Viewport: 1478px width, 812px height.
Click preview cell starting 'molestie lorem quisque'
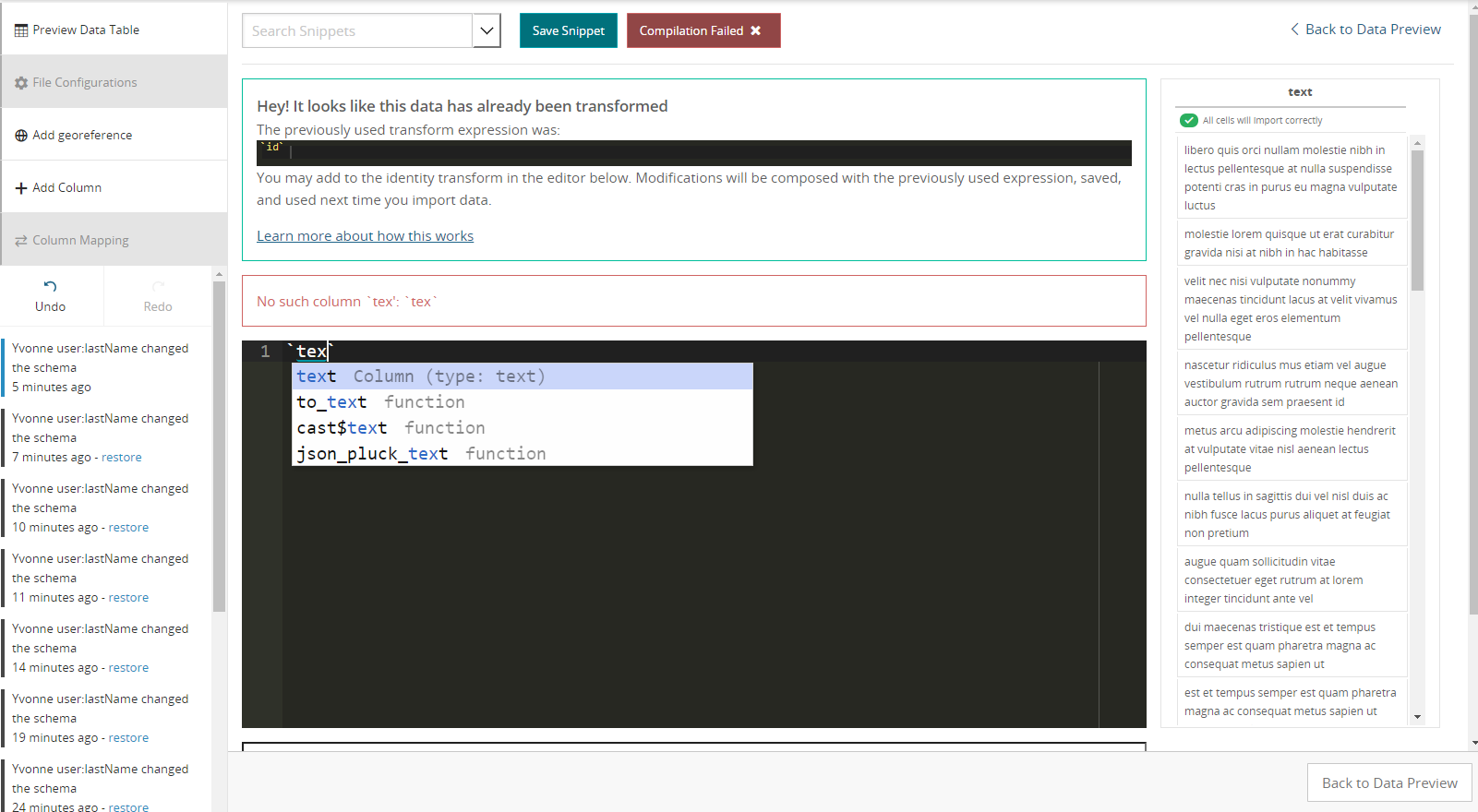(x=1292, y=244)
